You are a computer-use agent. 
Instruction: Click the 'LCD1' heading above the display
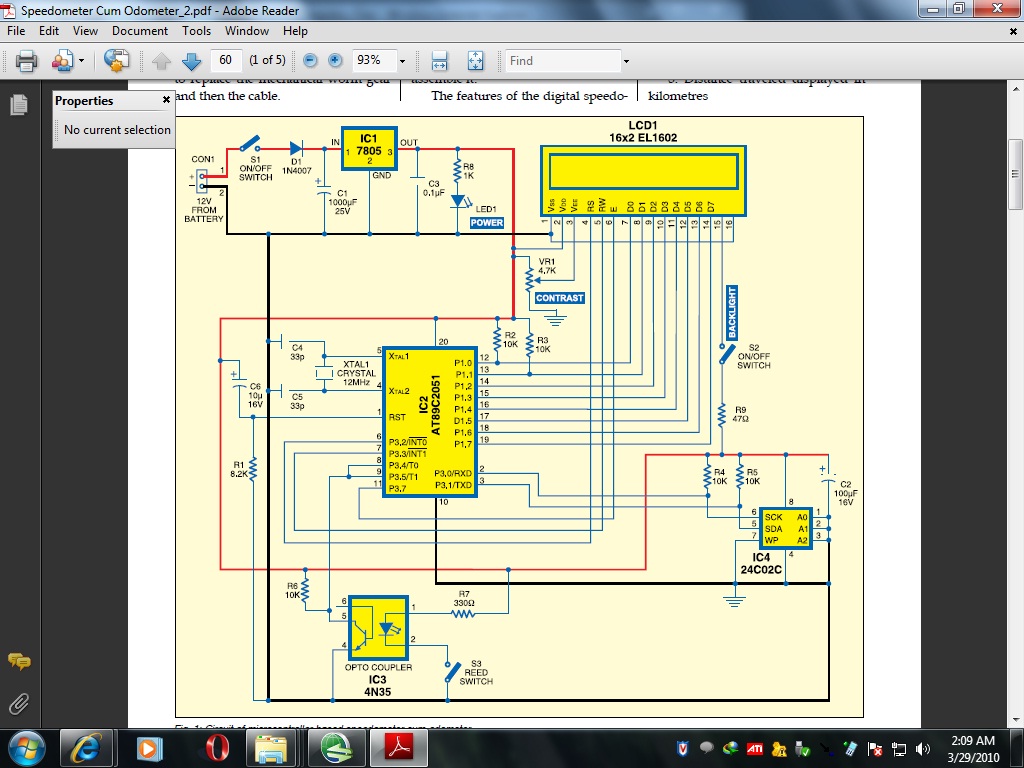pyautogui.click(x=643, y=125)
